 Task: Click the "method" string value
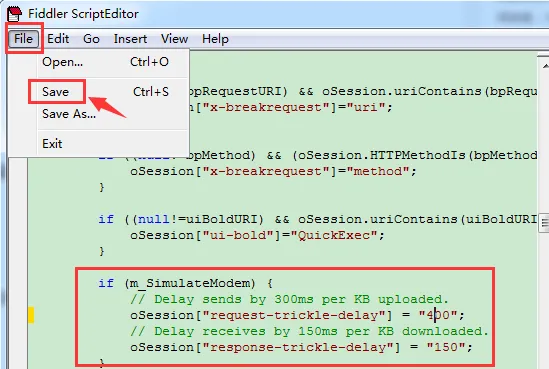coord(378,171)
